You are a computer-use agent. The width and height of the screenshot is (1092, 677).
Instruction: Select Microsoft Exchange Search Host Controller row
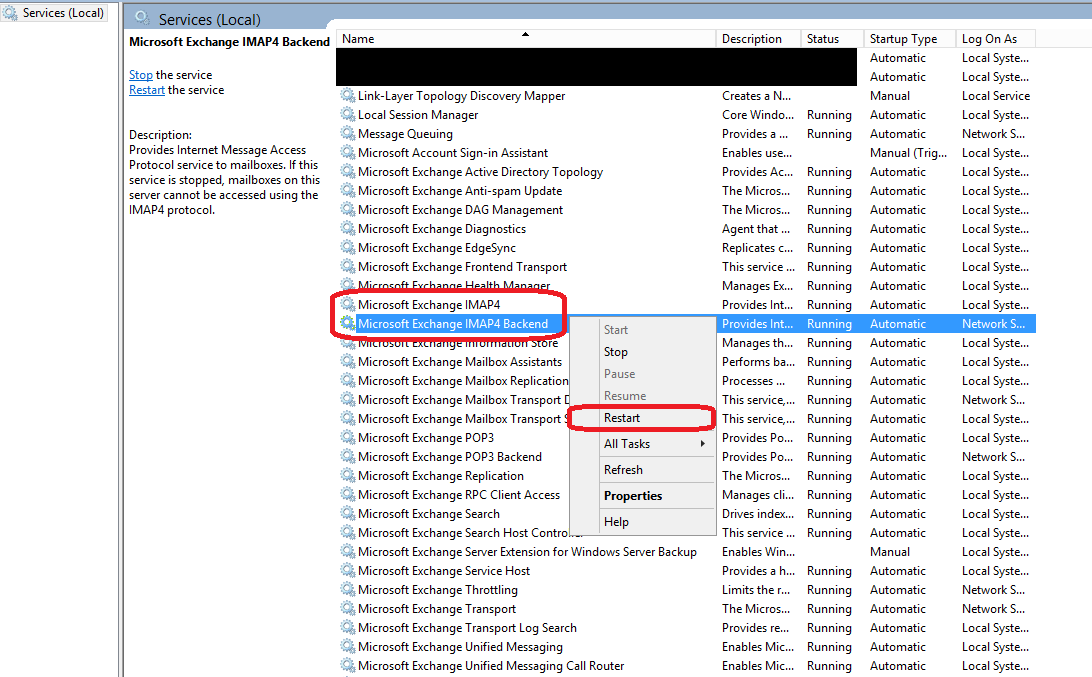click(x=686, y=533)
